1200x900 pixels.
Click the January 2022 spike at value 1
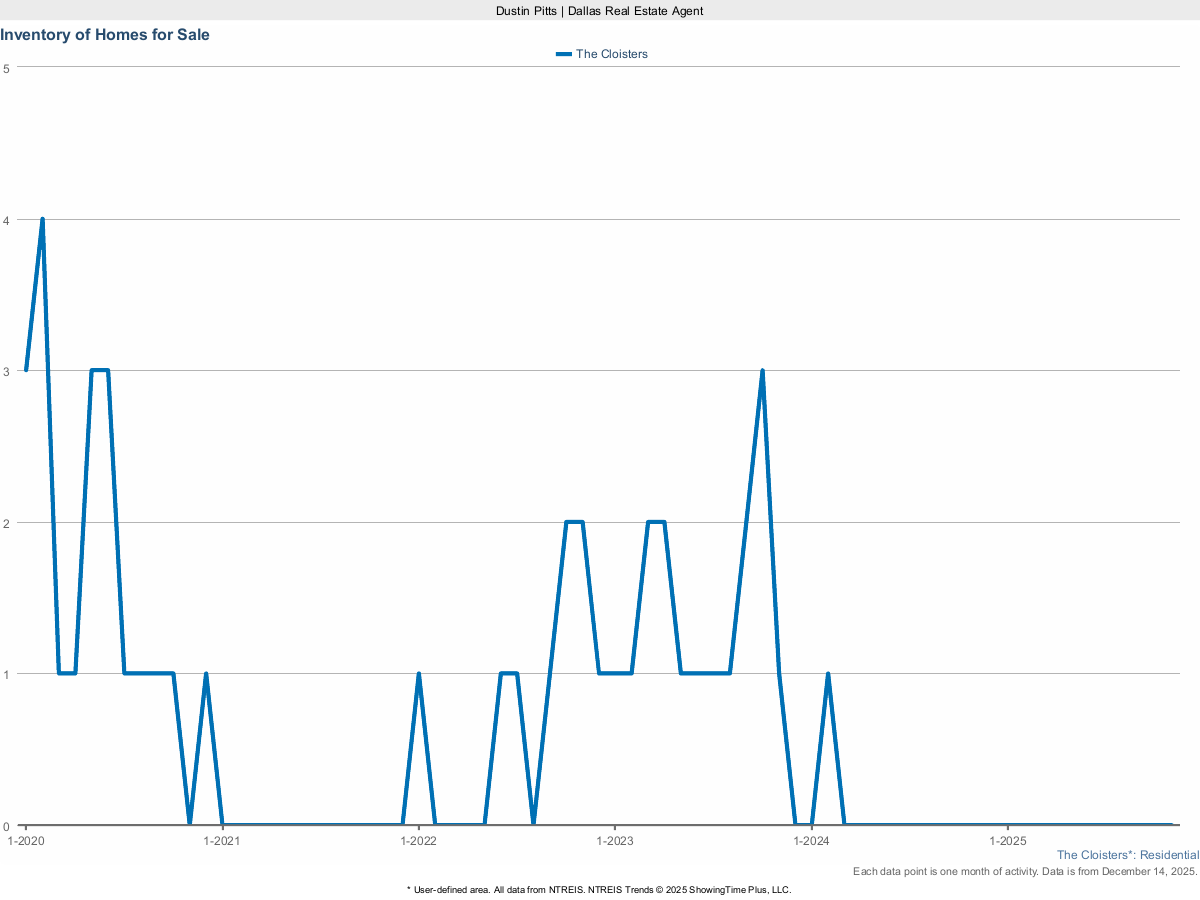point(418,674)
